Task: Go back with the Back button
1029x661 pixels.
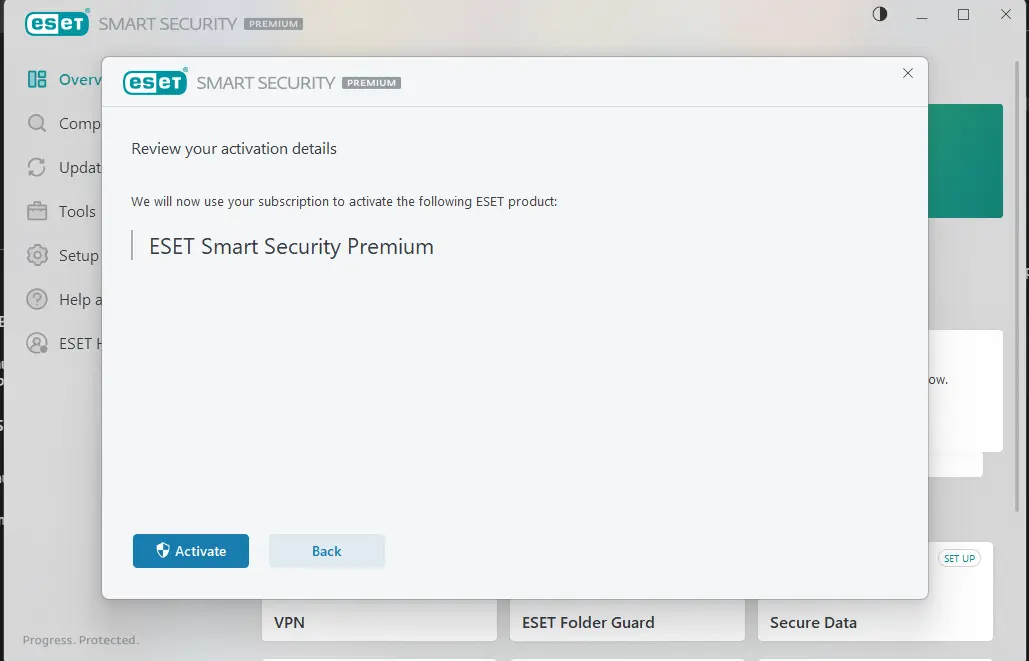Action: (327, 551)
